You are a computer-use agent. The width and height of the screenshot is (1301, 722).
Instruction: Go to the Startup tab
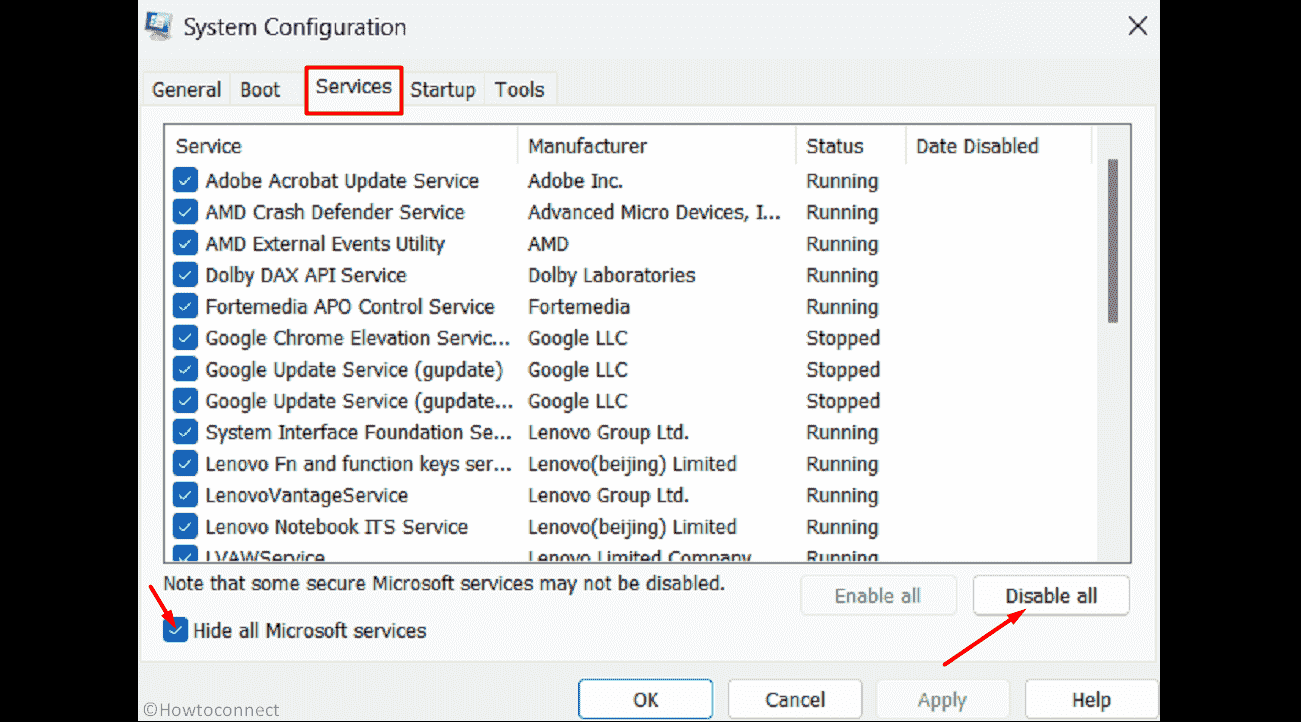click(x=443, y=90)
